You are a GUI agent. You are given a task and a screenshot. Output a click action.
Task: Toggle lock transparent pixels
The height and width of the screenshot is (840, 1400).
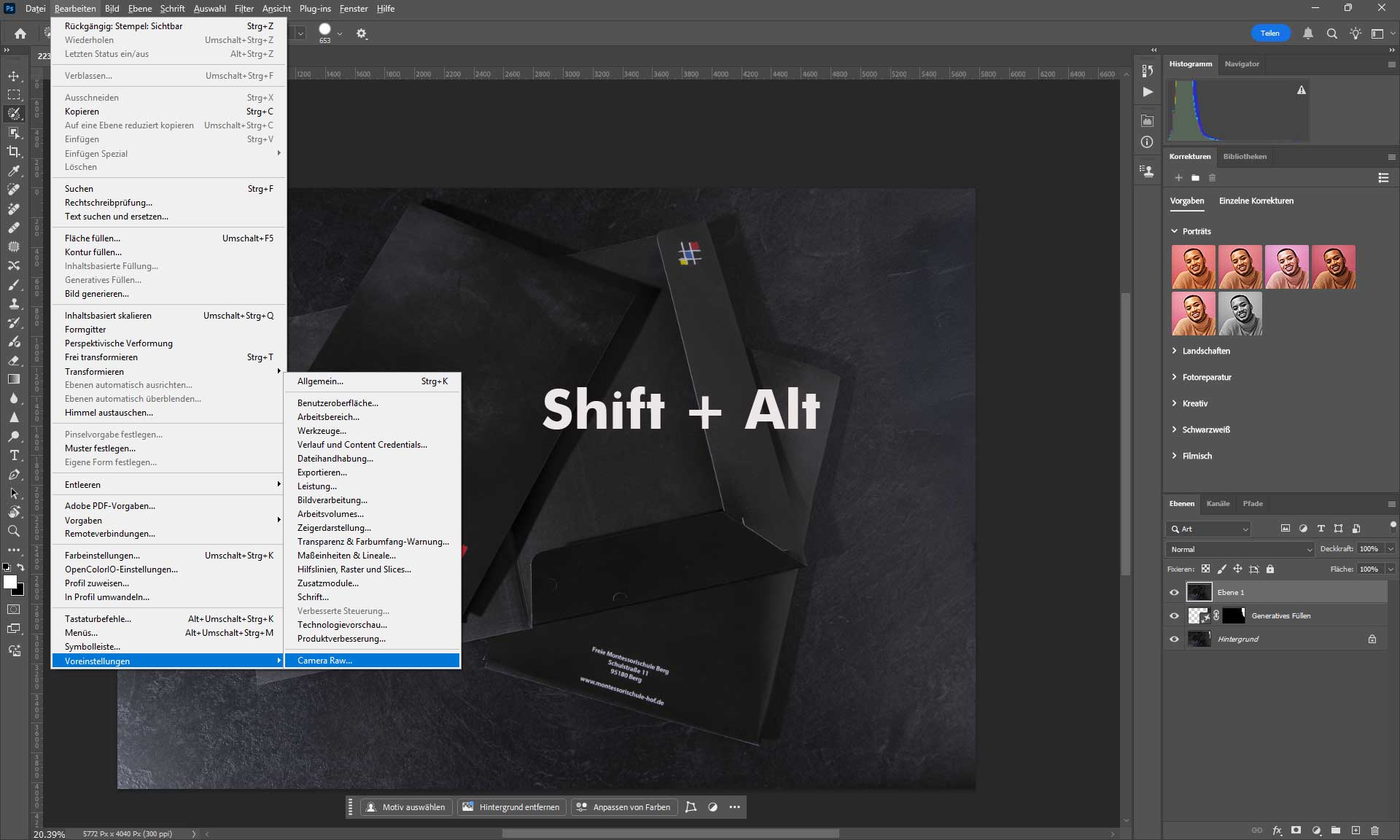point(1205,569)
